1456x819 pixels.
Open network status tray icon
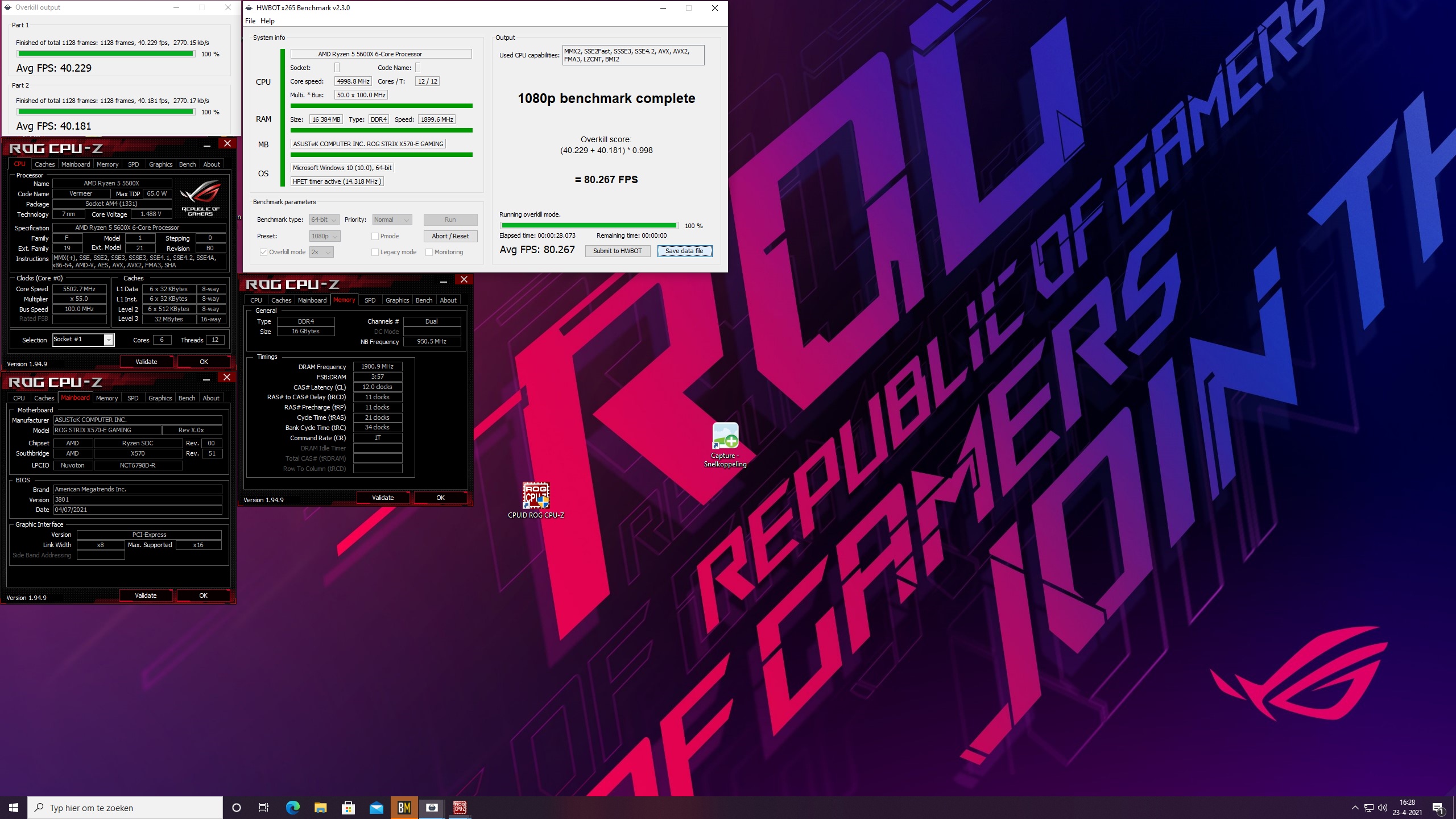click(x=1369, y=808)
